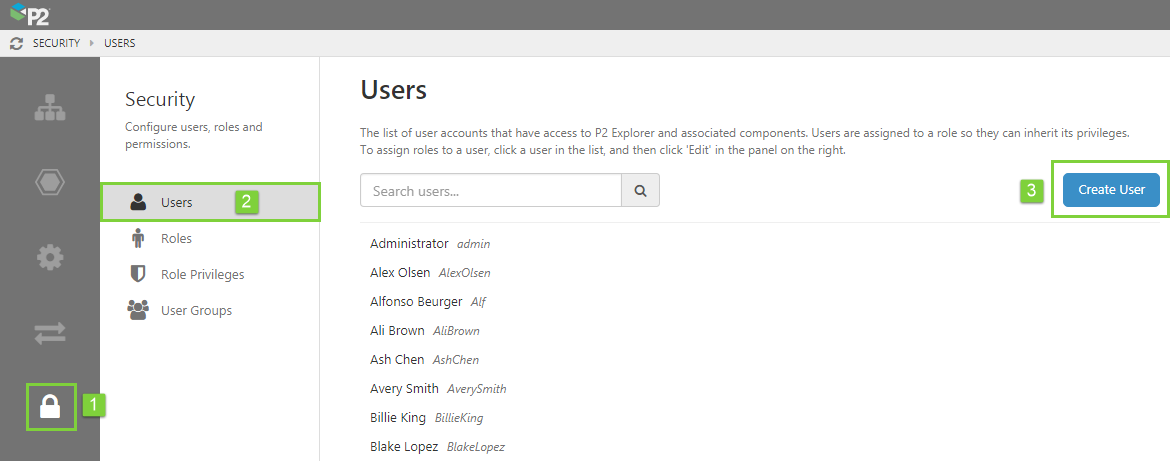This screenshot has width=1170, height=461.
Task: Select Alex Olsen from the user list
Action: tap(400, 273)
